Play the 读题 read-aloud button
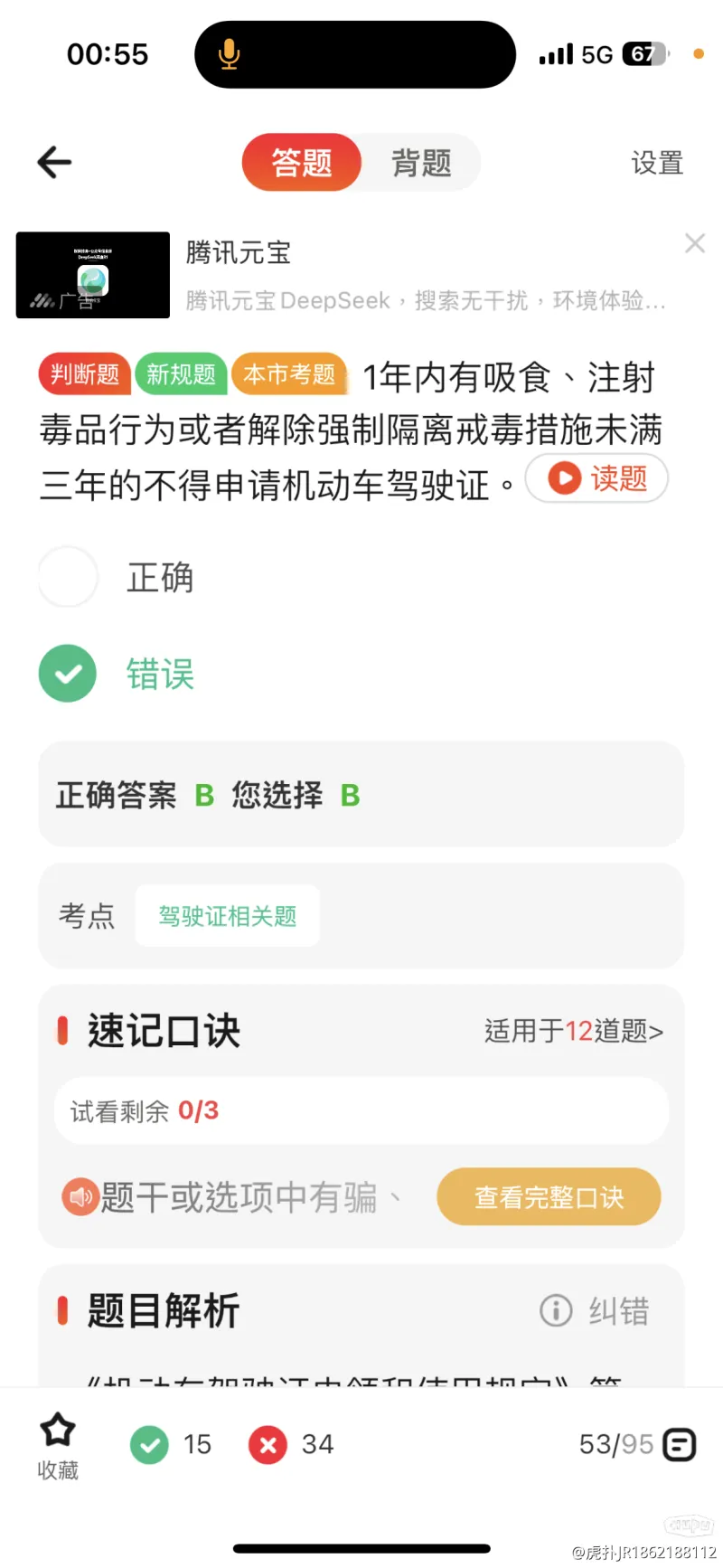This screenshot has width=723, height=1568. (596, 477)
